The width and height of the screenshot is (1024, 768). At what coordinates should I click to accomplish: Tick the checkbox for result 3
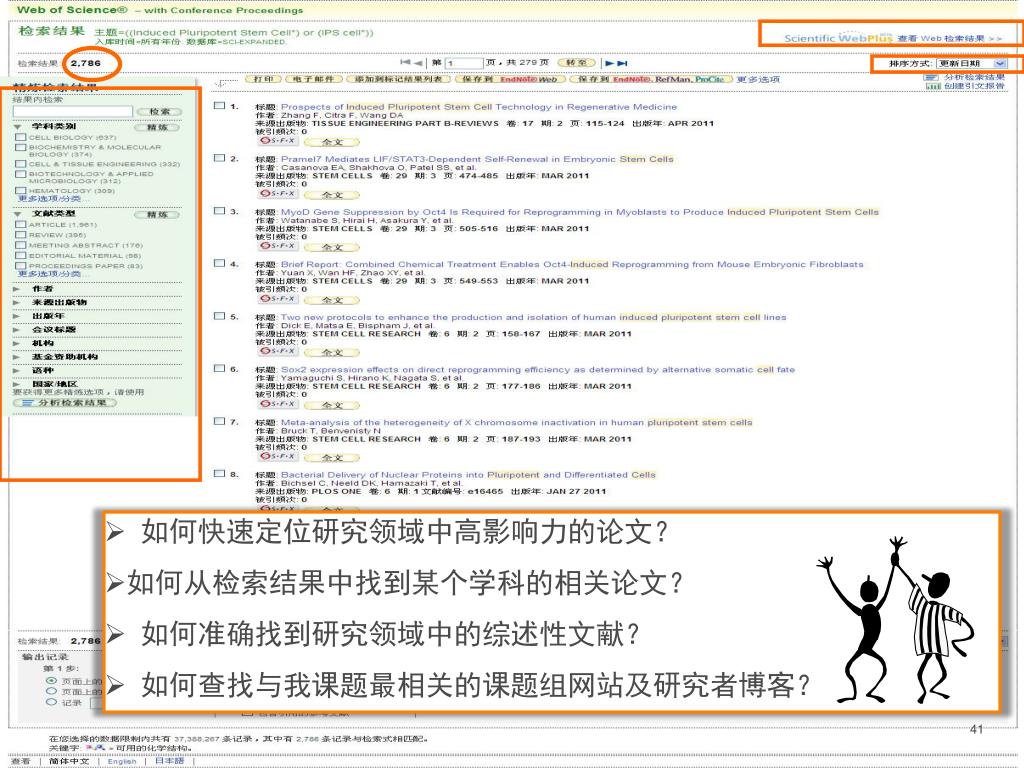(219, 210)
